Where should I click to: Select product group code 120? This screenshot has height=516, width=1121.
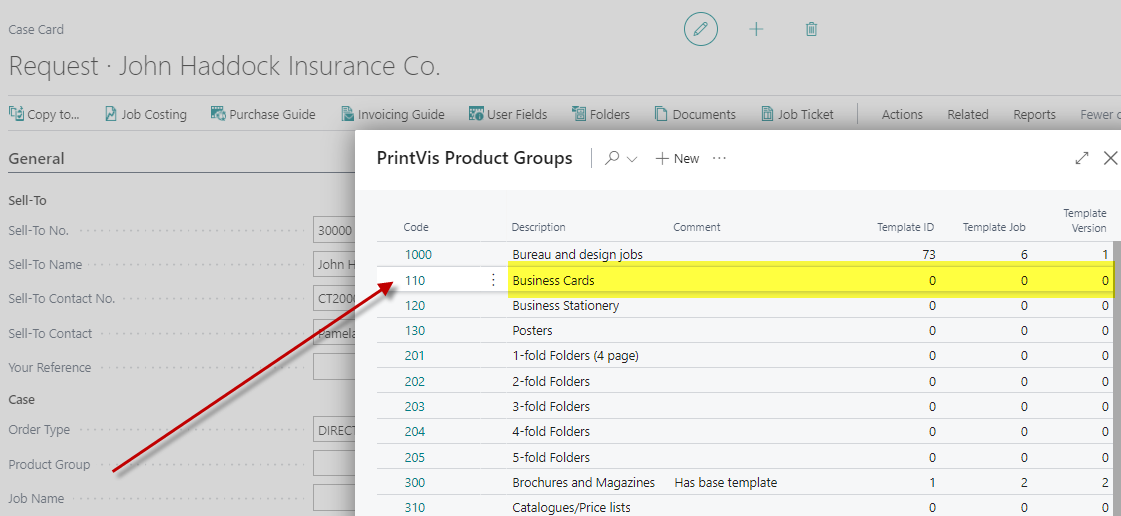click(x=415, y=305)
